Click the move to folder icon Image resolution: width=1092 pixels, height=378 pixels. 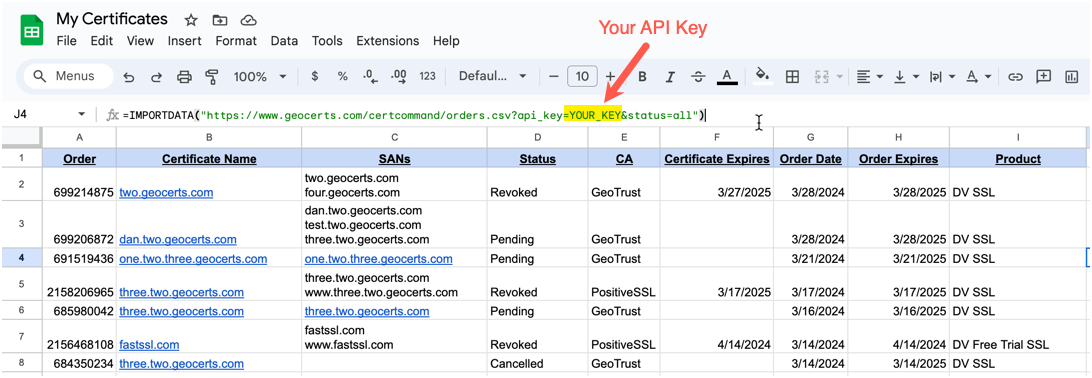tap(219, 19)
